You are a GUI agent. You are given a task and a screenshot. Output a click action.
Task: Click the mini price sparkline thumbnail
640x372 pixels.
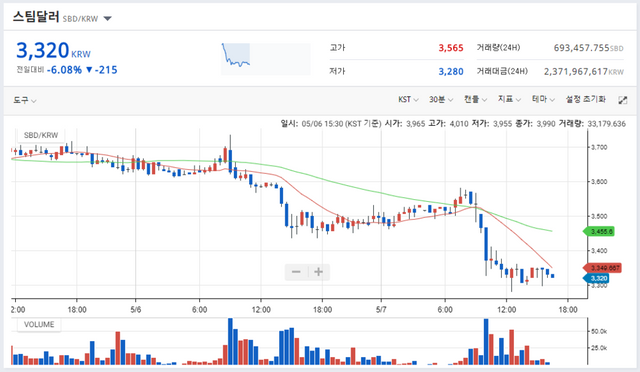[266, 59]
